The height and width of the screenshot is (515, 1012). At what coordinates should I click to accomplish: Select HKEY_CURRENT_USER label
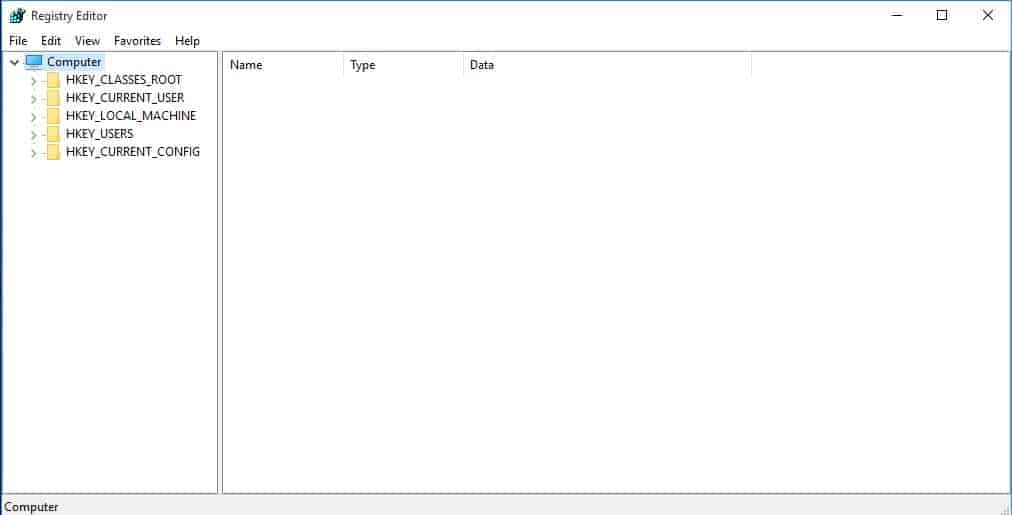pyautogui.click(x=125, y=98)
